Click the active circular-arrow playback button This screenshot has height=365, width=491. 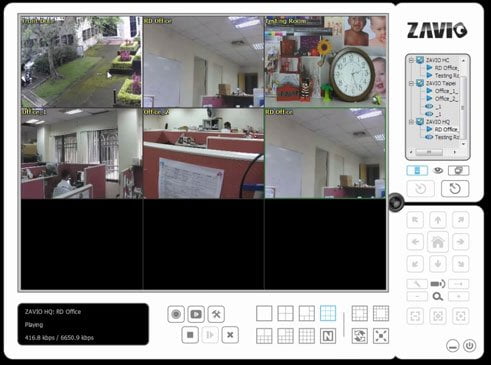click(x=455, y=189)
